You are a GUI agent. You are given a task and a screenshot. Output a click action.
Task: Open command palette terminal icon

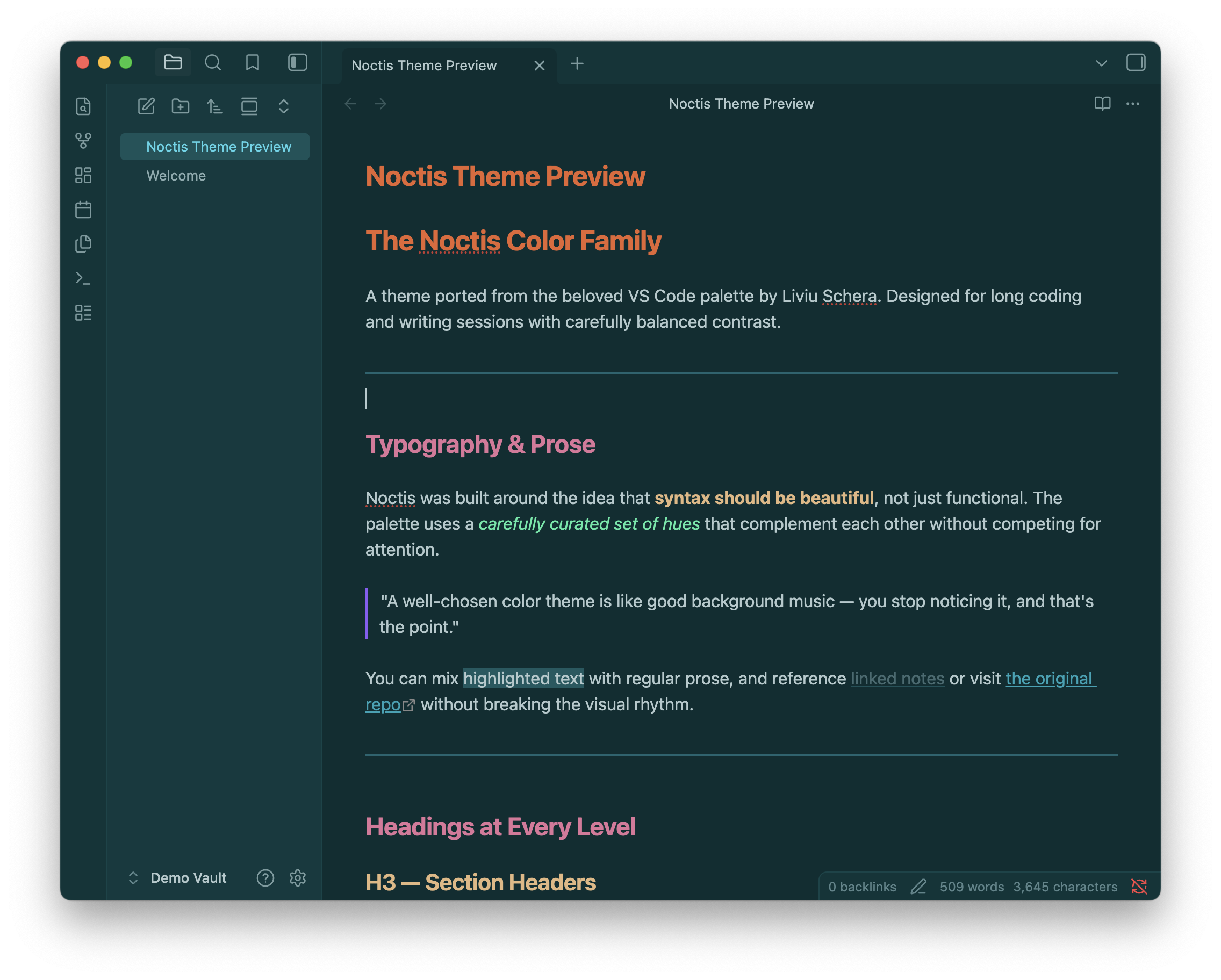click(83, 278)
